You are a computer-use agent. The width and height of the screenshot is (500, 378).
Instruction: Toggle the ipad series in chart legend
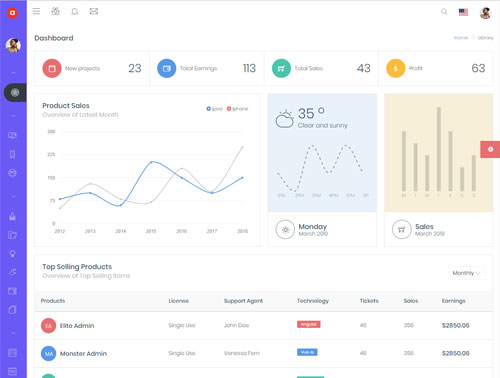point(214,109)
